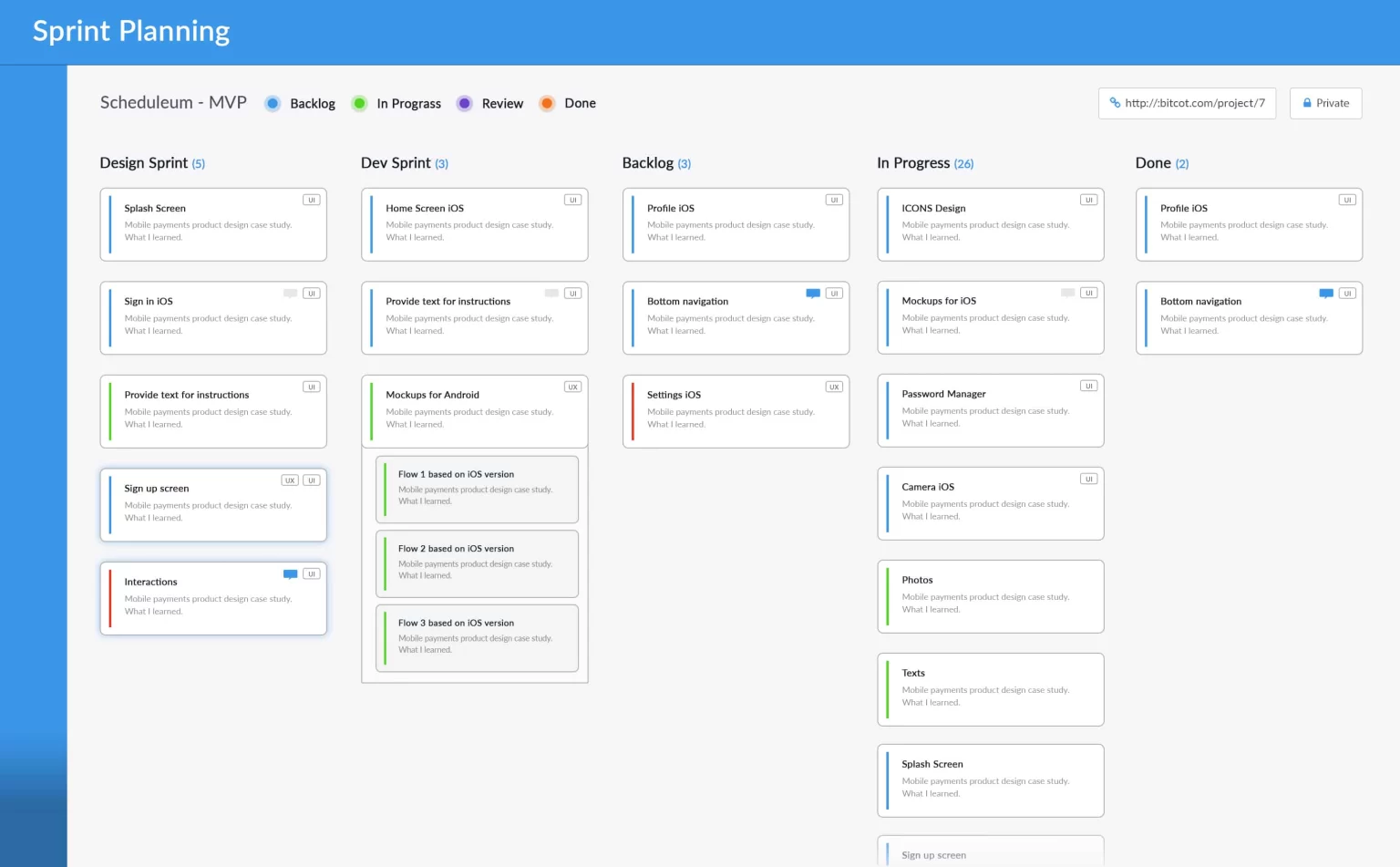Click the bitcot.com project link
The image size is (1400, 867).
[x=1187, y=103]
